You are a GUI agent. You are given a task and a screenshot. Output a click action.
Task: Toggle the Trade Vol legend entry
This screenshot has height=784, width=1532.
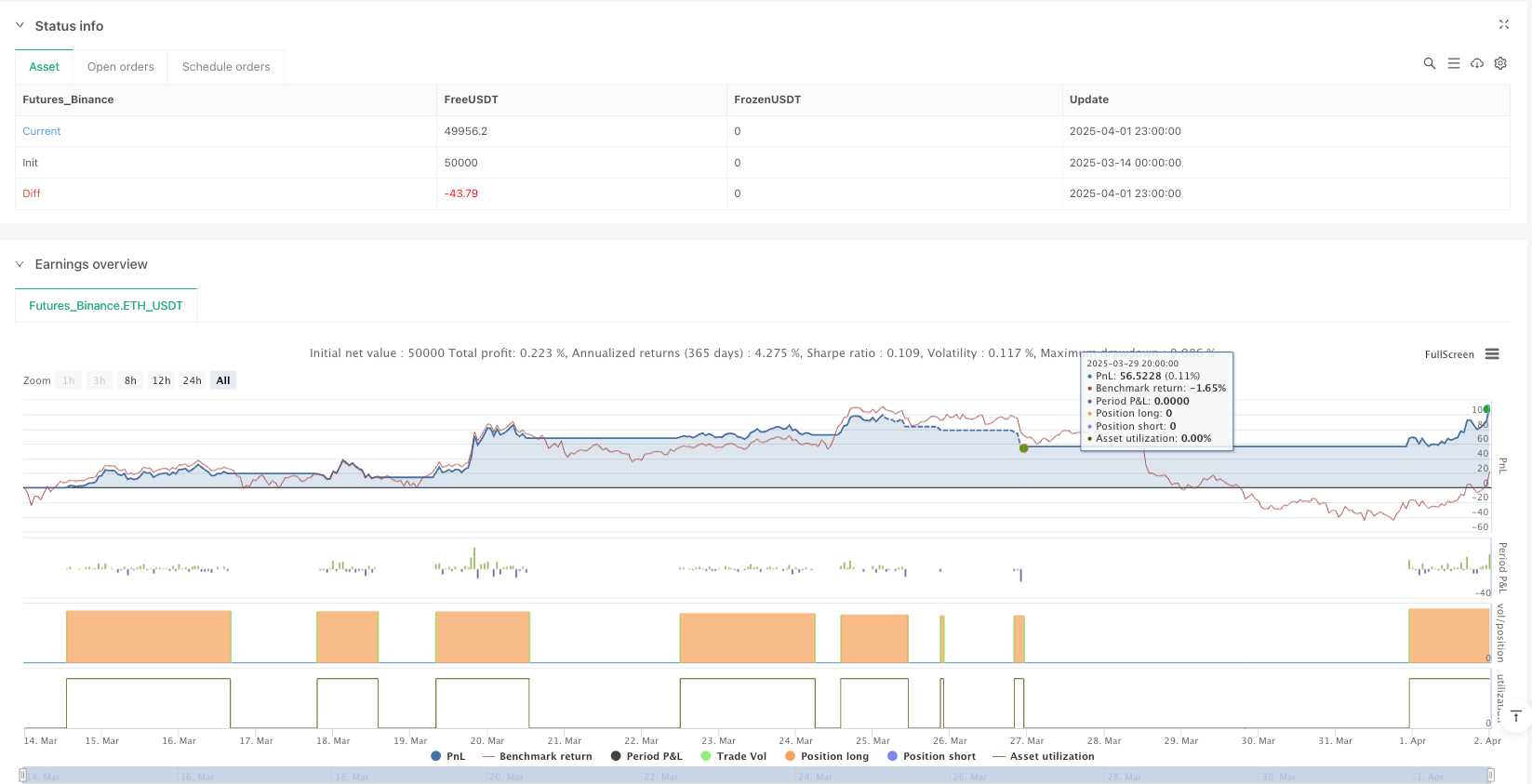click(733, 756)
